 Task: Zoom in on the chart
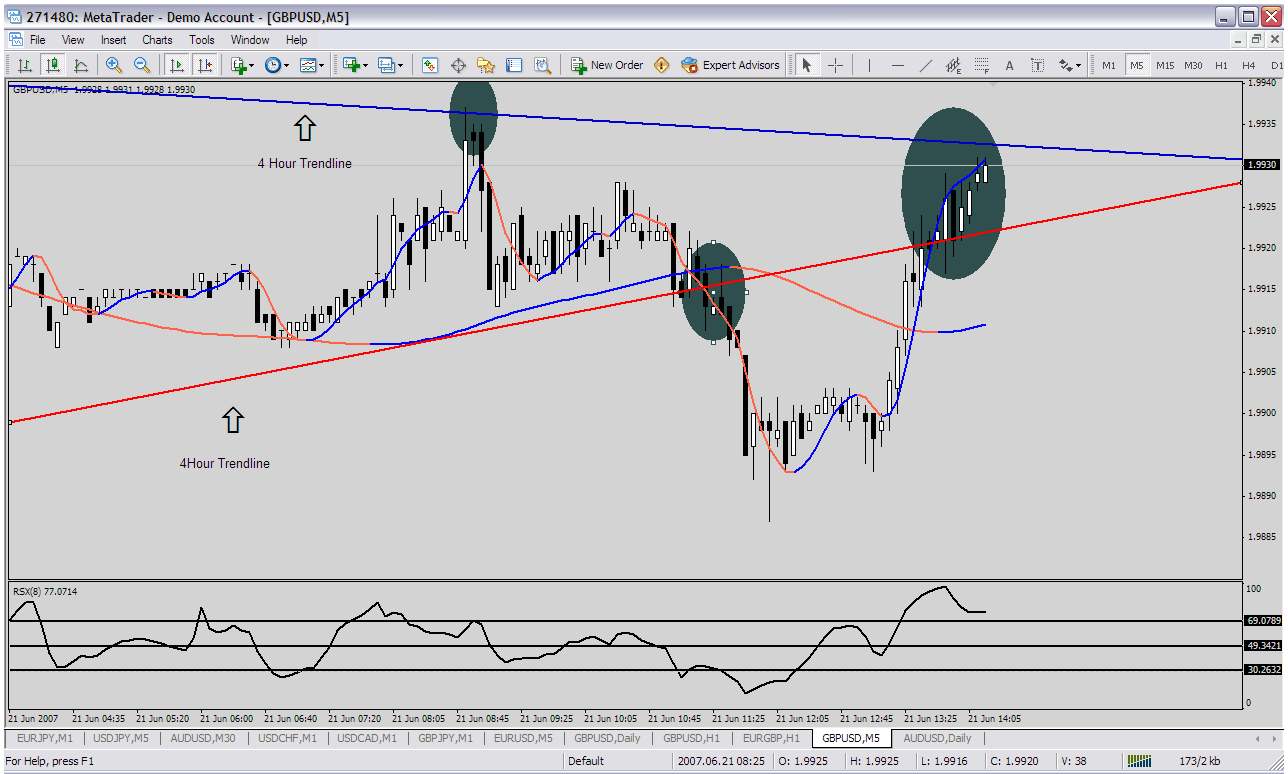pos(114,65)
